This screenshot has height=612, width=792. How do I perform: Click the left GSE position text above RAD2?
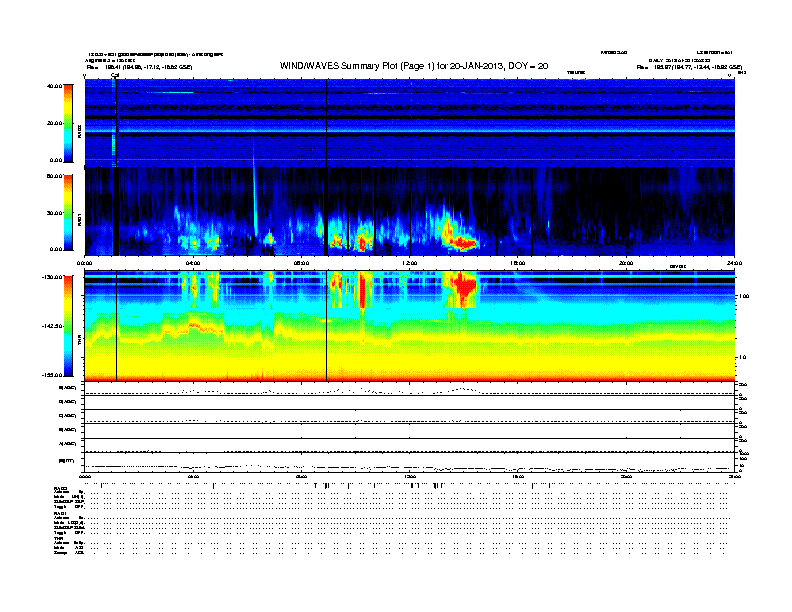(139, 67)
